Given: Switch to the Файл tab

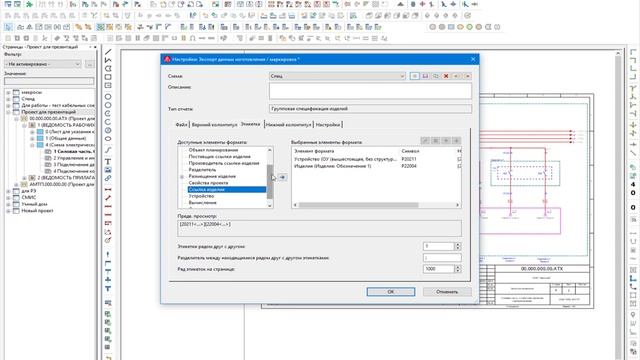Looking at the screenshot, I should coord(181,124).
